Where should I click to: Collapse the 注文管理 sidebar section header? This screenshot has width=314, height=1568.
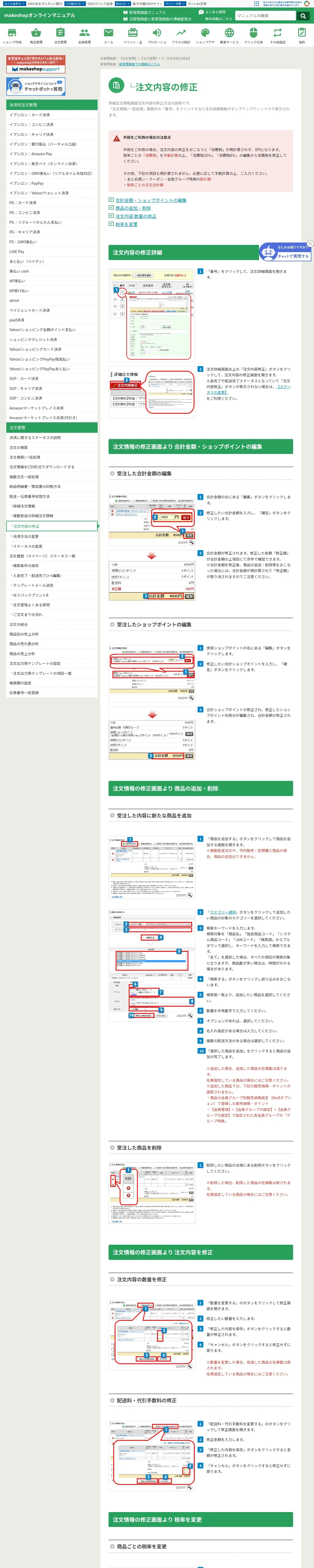[51, 427]
